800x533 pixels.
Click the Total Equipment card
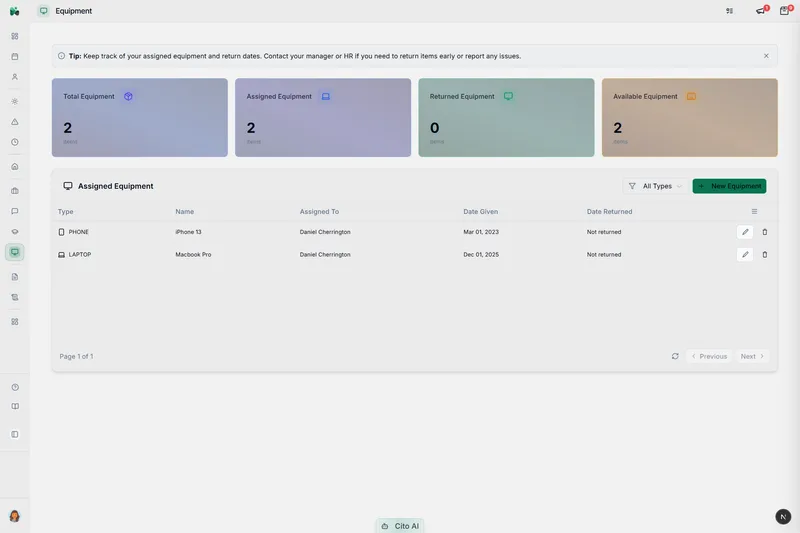(140, 117)
